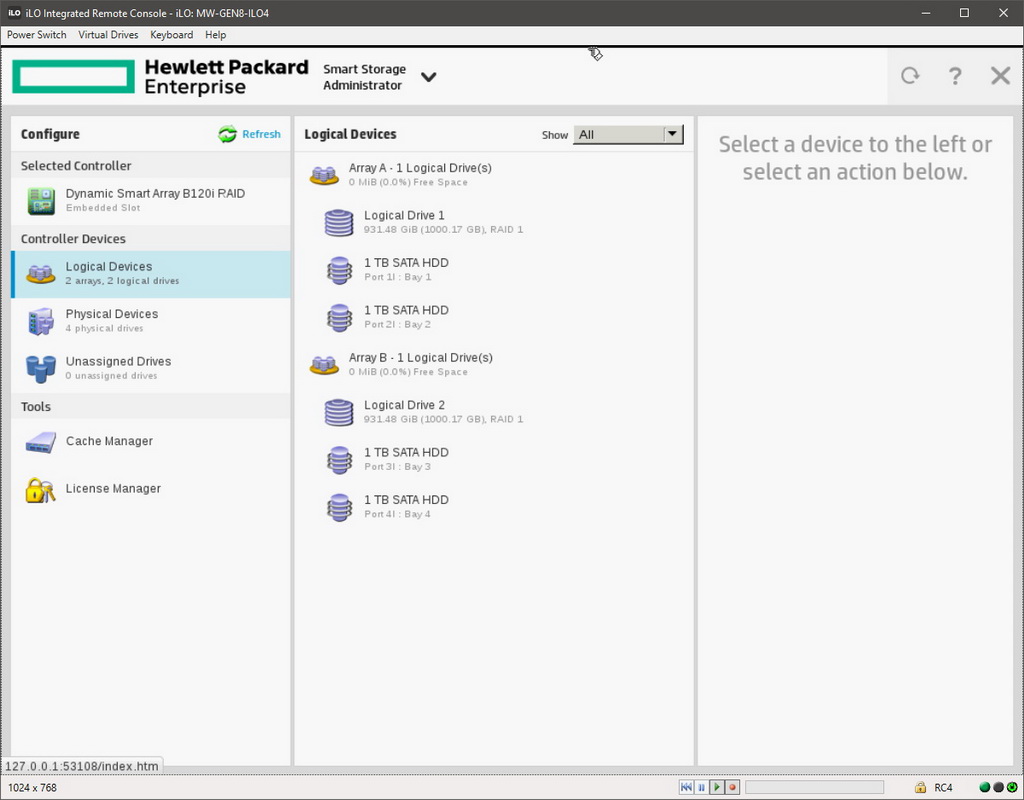Click the Hewlett Packard Enterprise logo
Viewport: 1024px width, 800px height.
click(160, 76)
